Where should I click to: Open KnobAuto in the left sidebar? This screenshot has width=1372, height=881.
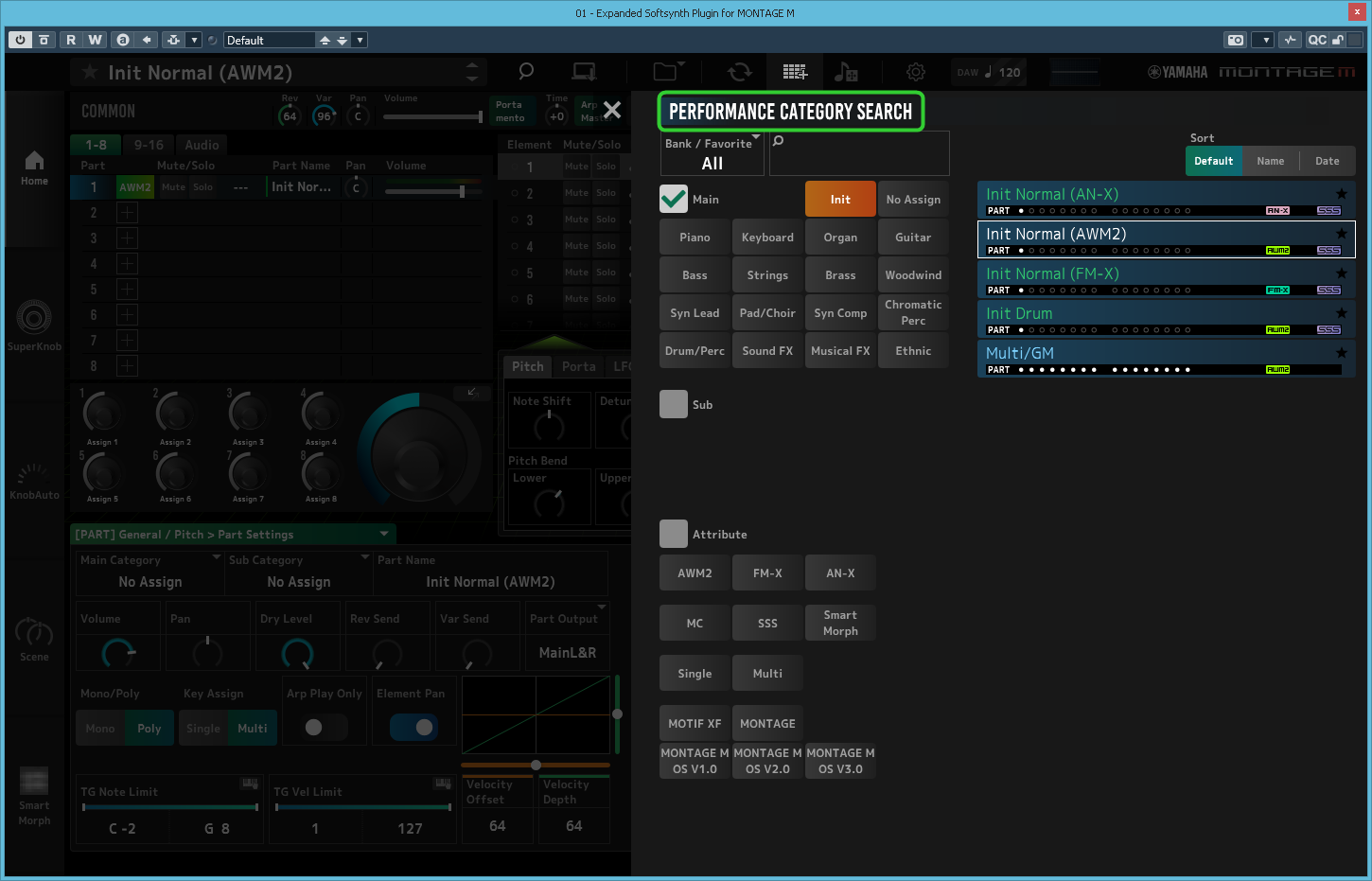pos(34,482)
